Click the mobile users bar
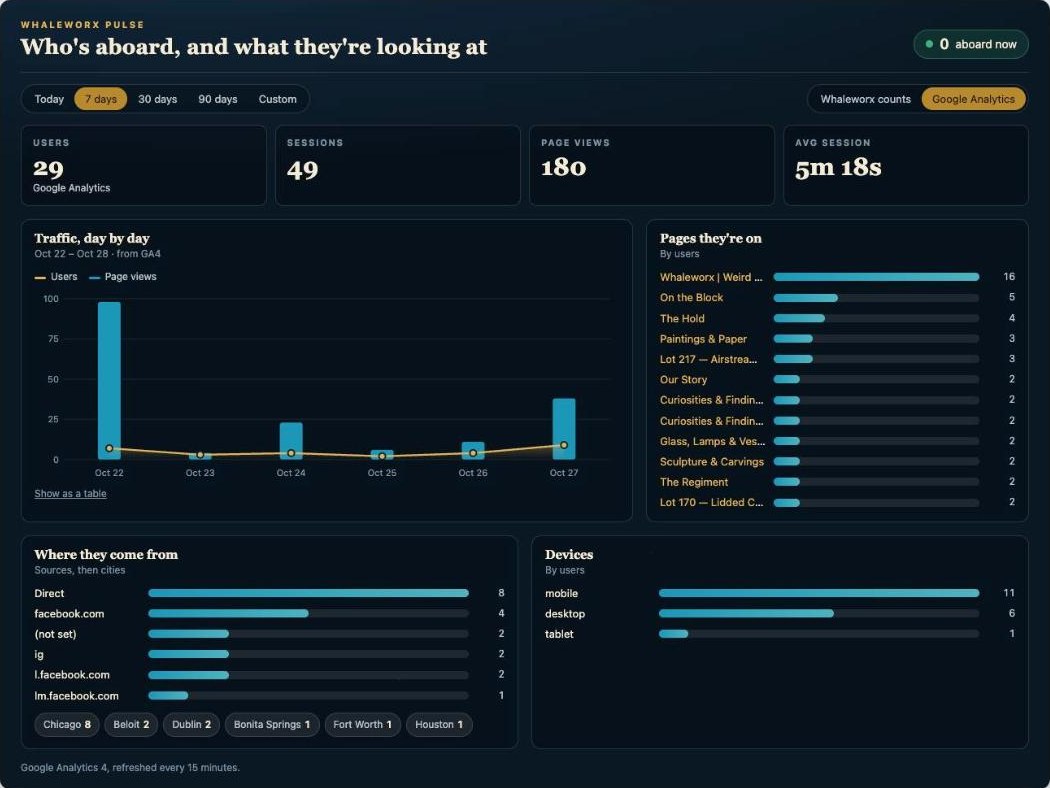This screenshot has width=1050, height=788. point(819,593)
